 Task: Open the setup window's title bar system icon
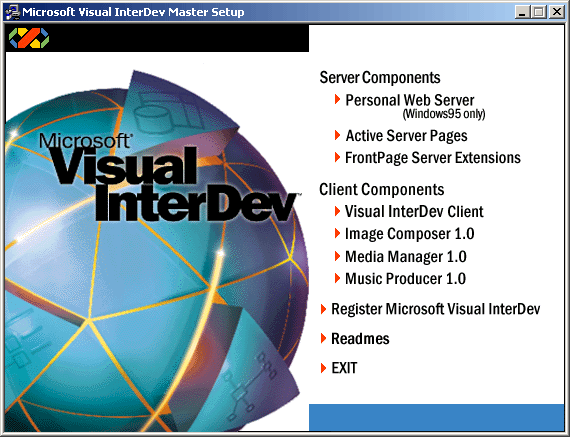[x=12, y=12]
